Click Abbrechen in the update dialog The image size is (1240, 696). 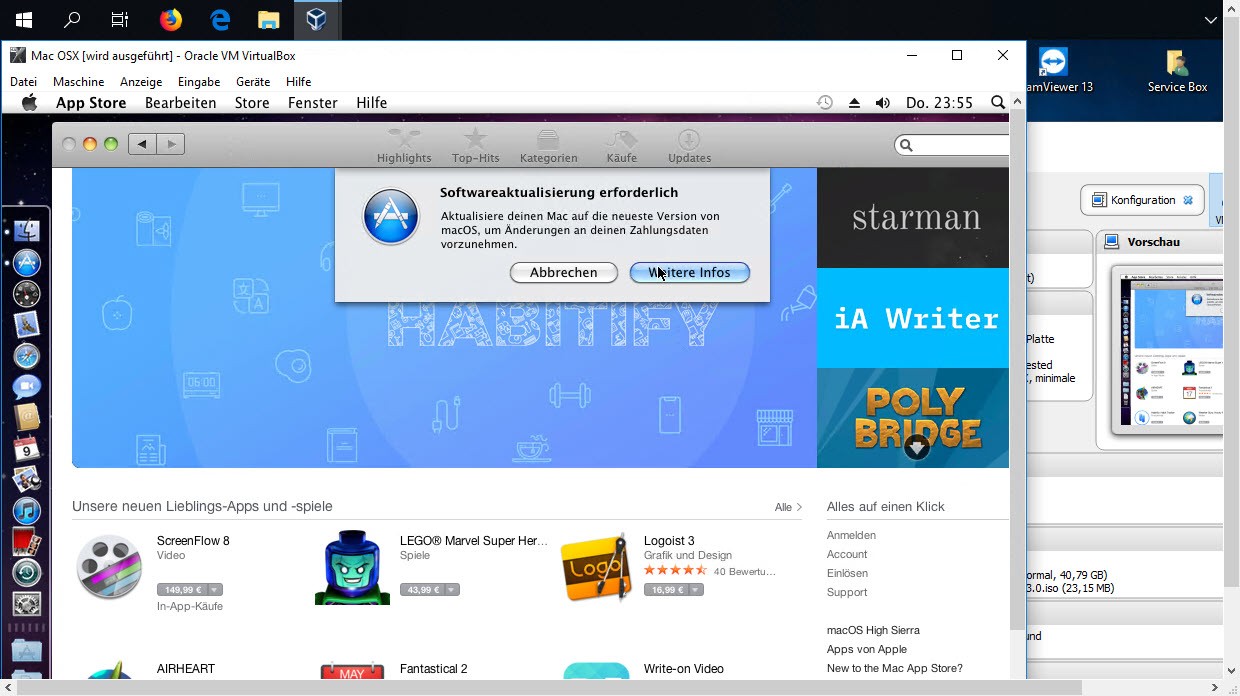click(564, 272)
